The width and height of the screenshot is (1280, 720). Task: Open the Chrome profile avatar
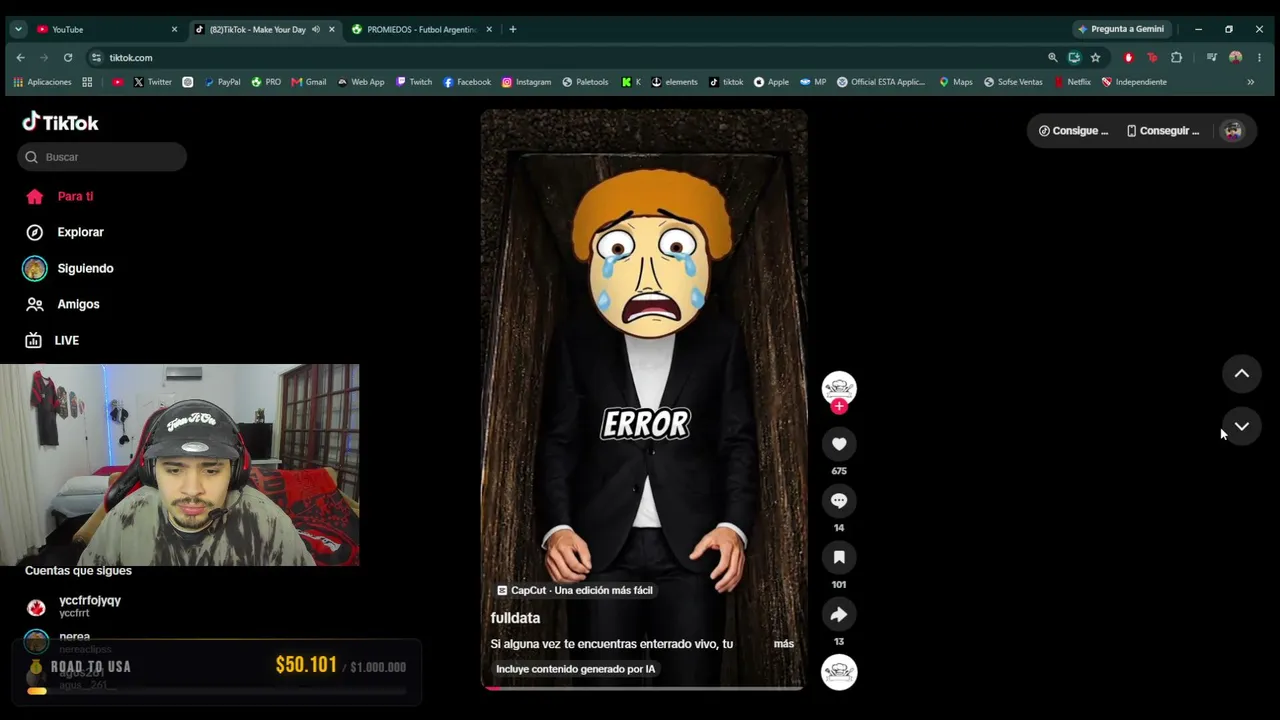[1236, 58]
